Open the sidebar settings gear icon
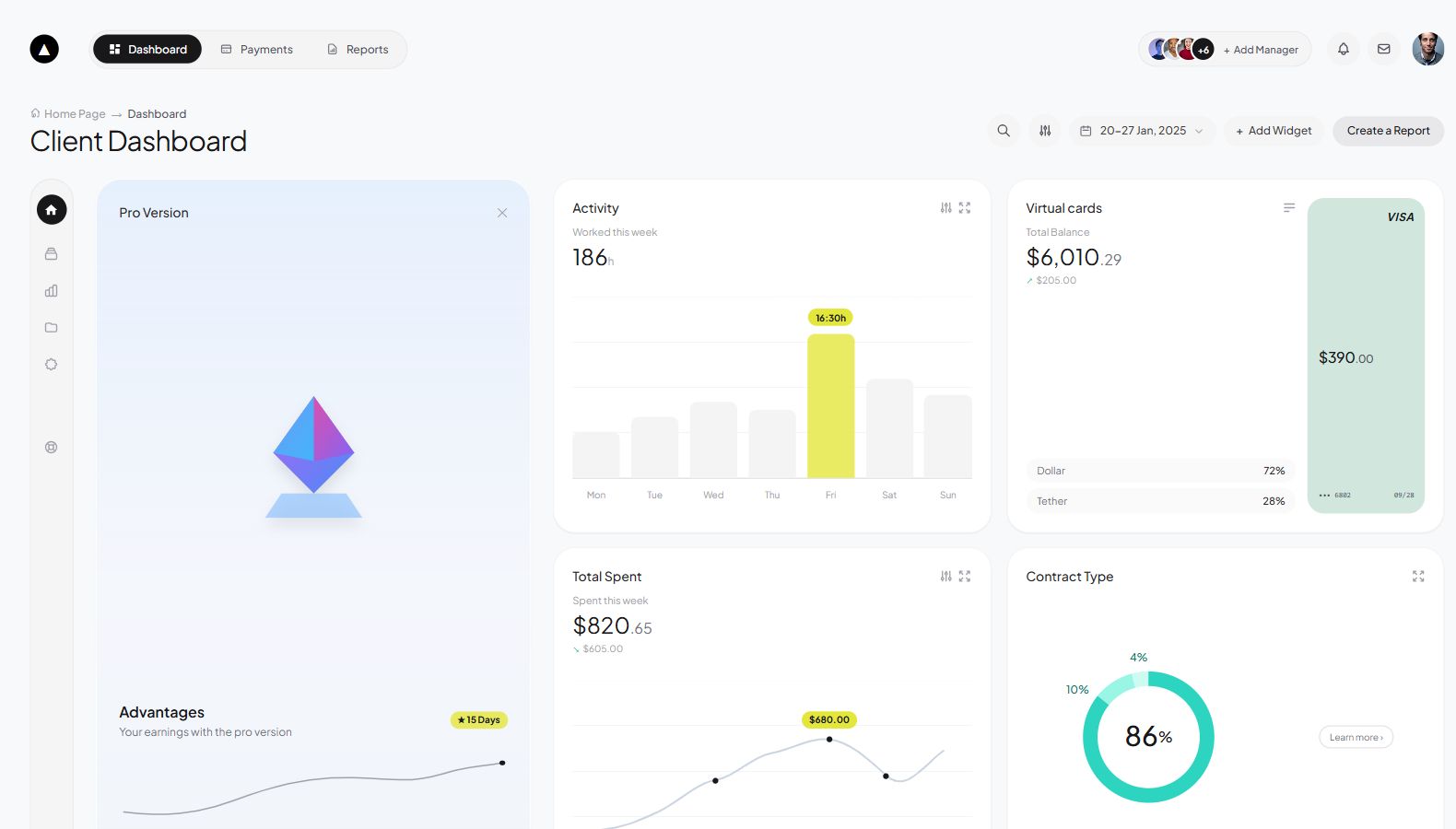 tap(52, 365)
